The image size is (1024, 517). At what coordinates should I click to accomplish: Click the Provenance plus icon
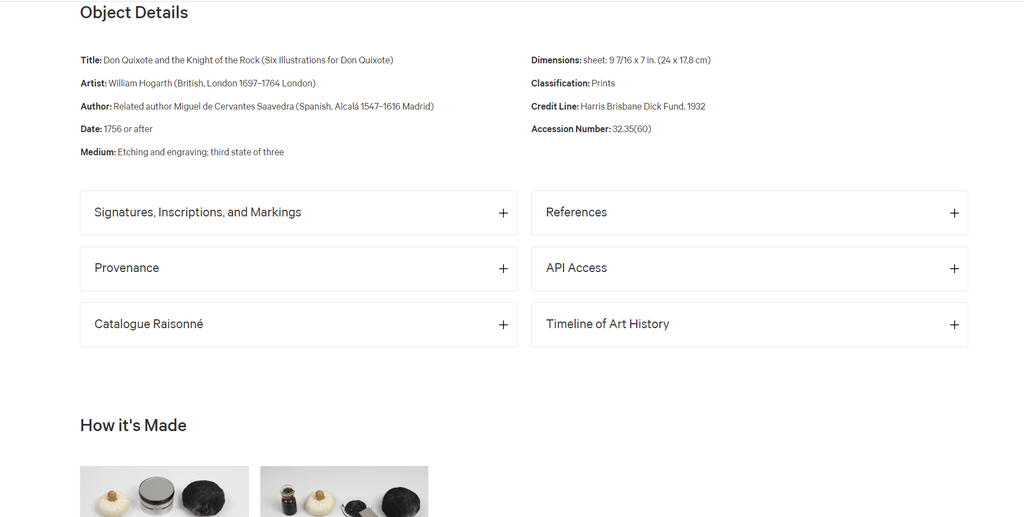pos(503,268)
